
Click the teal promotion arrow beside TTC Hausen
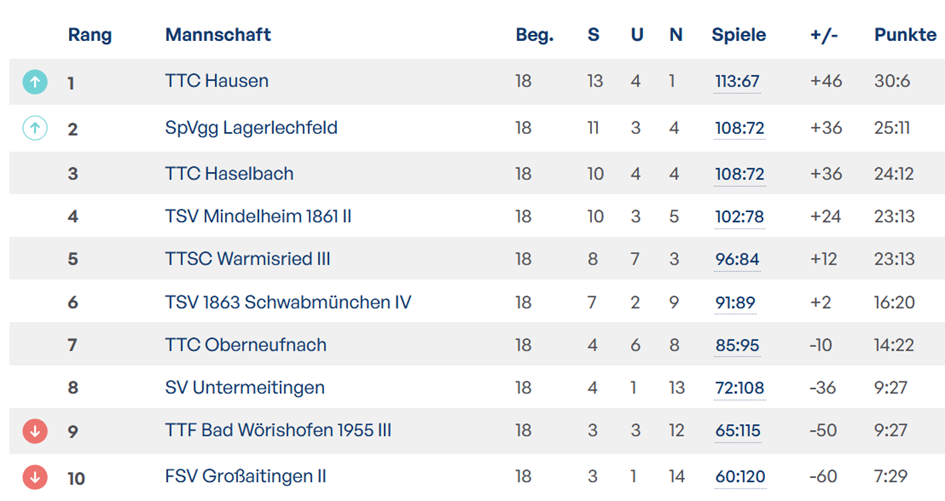click(35, 82)
